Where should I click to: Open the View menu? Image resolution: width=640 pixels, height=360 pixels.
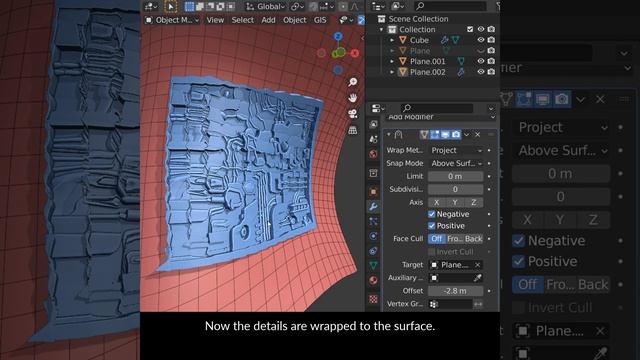pyautogui.click(x=215, y=20)
